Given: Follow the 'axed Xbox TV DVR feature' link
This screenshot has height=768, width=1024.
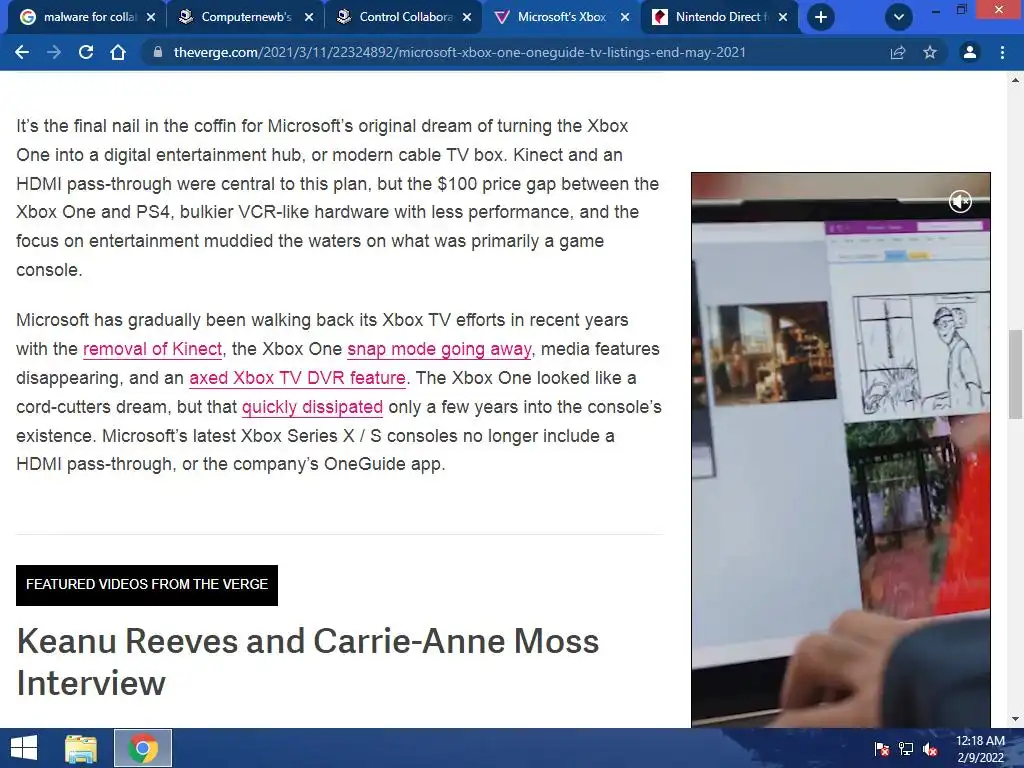Looking at the screenshot, I should (297, 377).
